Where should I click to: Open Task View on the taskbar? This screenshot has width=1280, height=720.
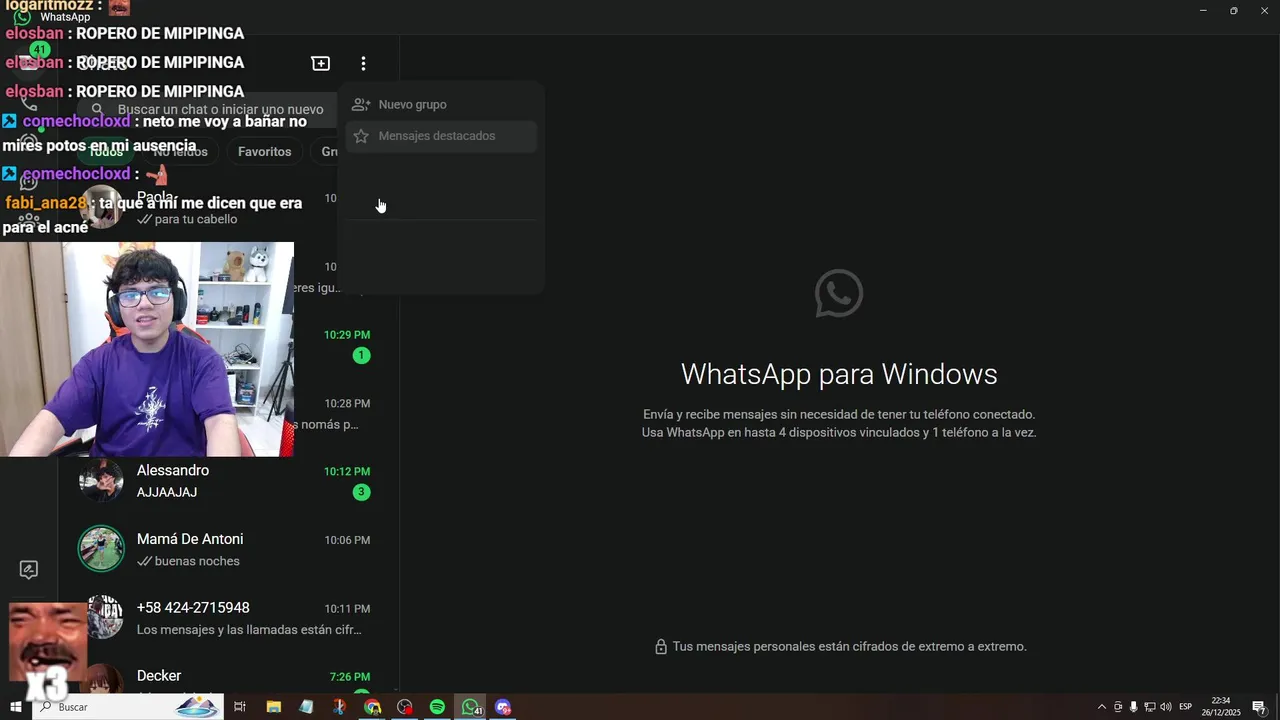pos(240,707)
